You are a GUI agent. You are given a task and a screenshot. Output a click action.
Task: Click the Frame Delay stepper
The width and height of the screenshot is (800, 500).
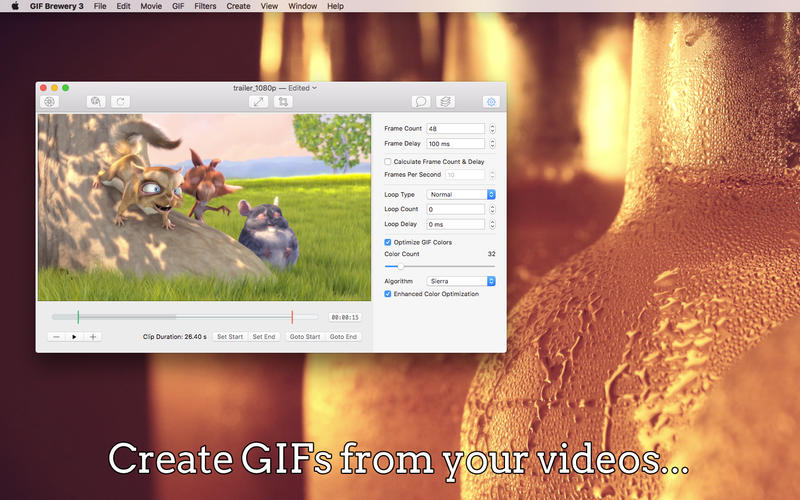click(492, 144)
